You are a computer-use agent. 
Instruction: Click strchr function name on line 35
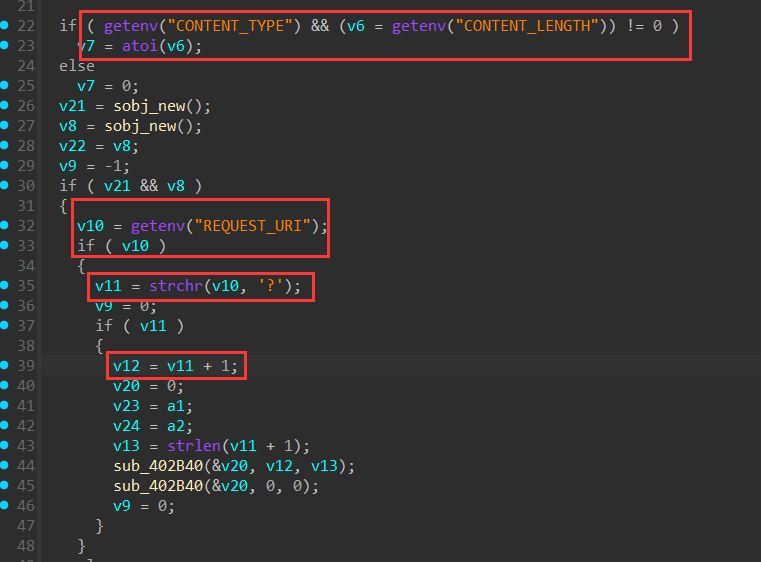[176, 286]
